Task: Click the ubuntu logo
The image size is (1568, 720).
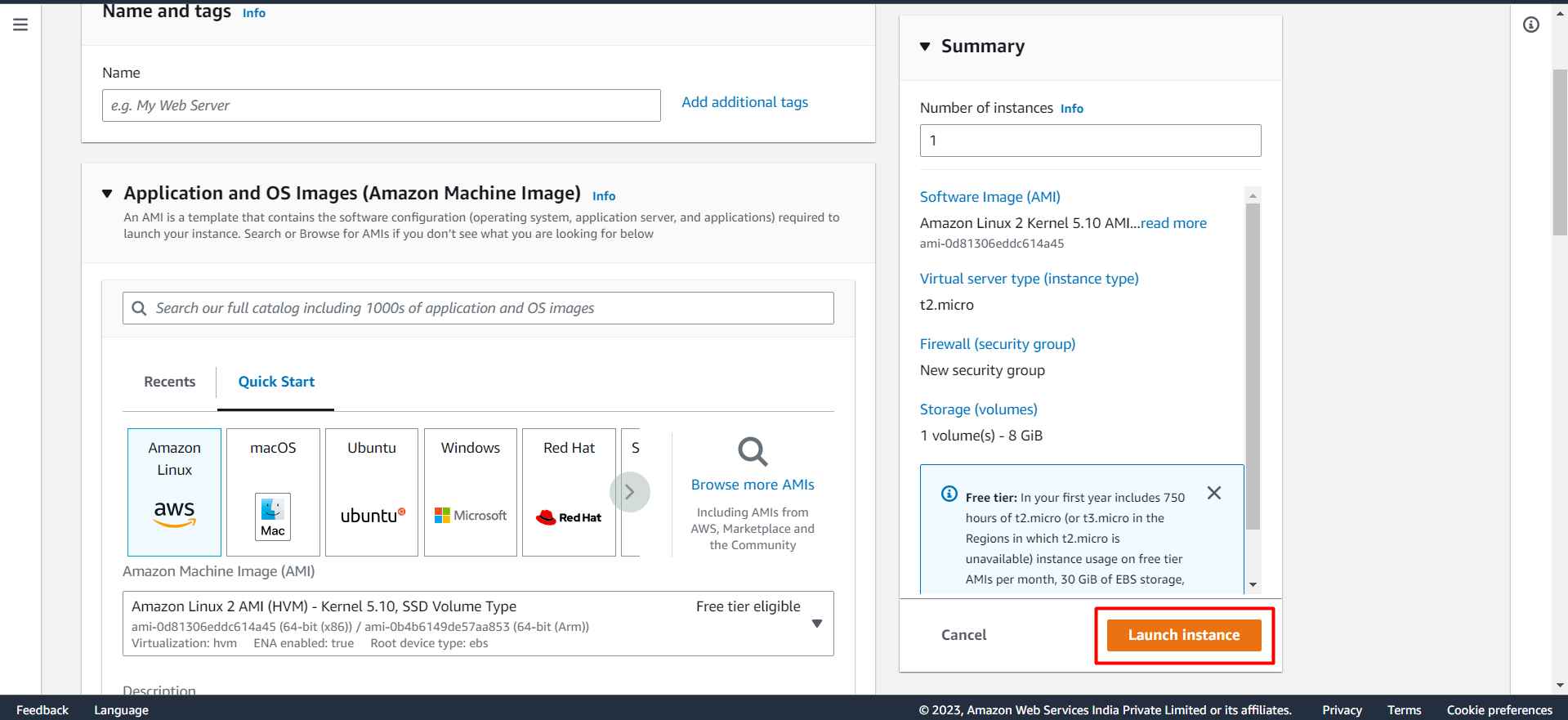Action: 373,516
